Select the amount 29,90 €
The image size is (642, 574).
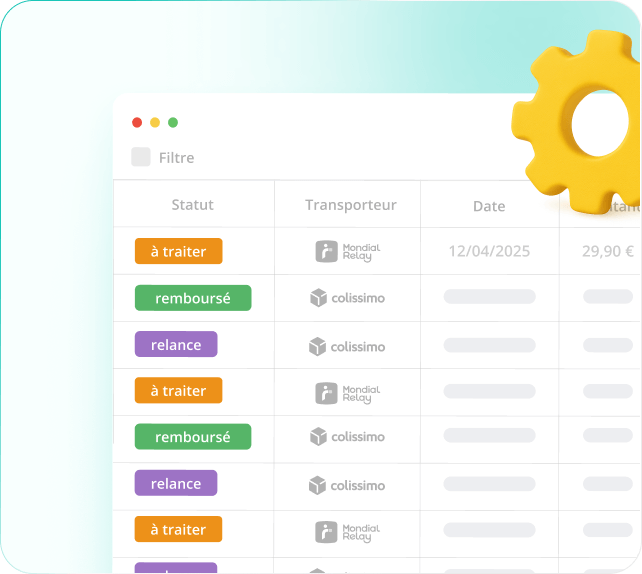point(608,251)
